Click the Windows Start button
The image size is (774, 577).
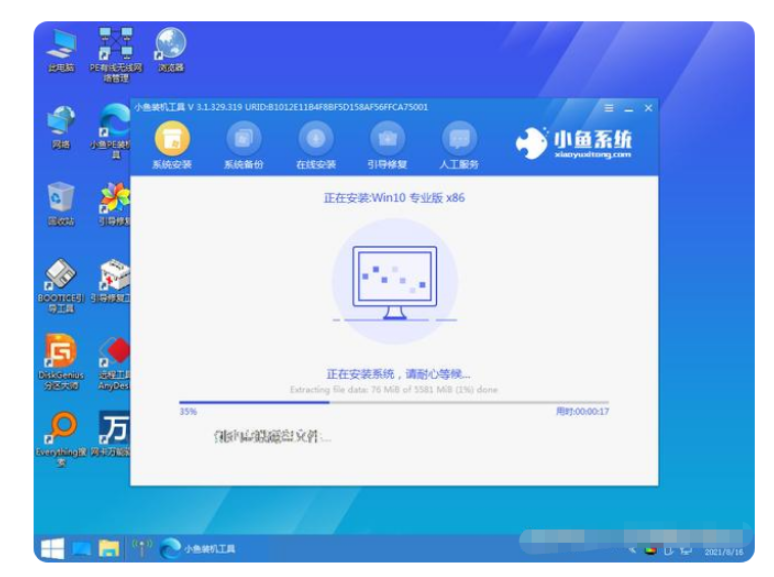point(53,548)
